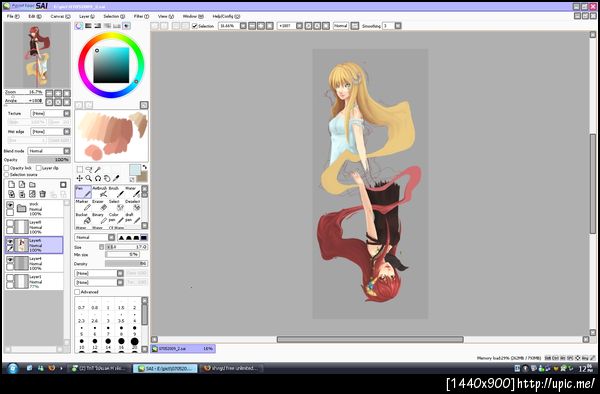
Task: Open the upper brush shape (None) dropdown
Action: (x=99, y=273)
